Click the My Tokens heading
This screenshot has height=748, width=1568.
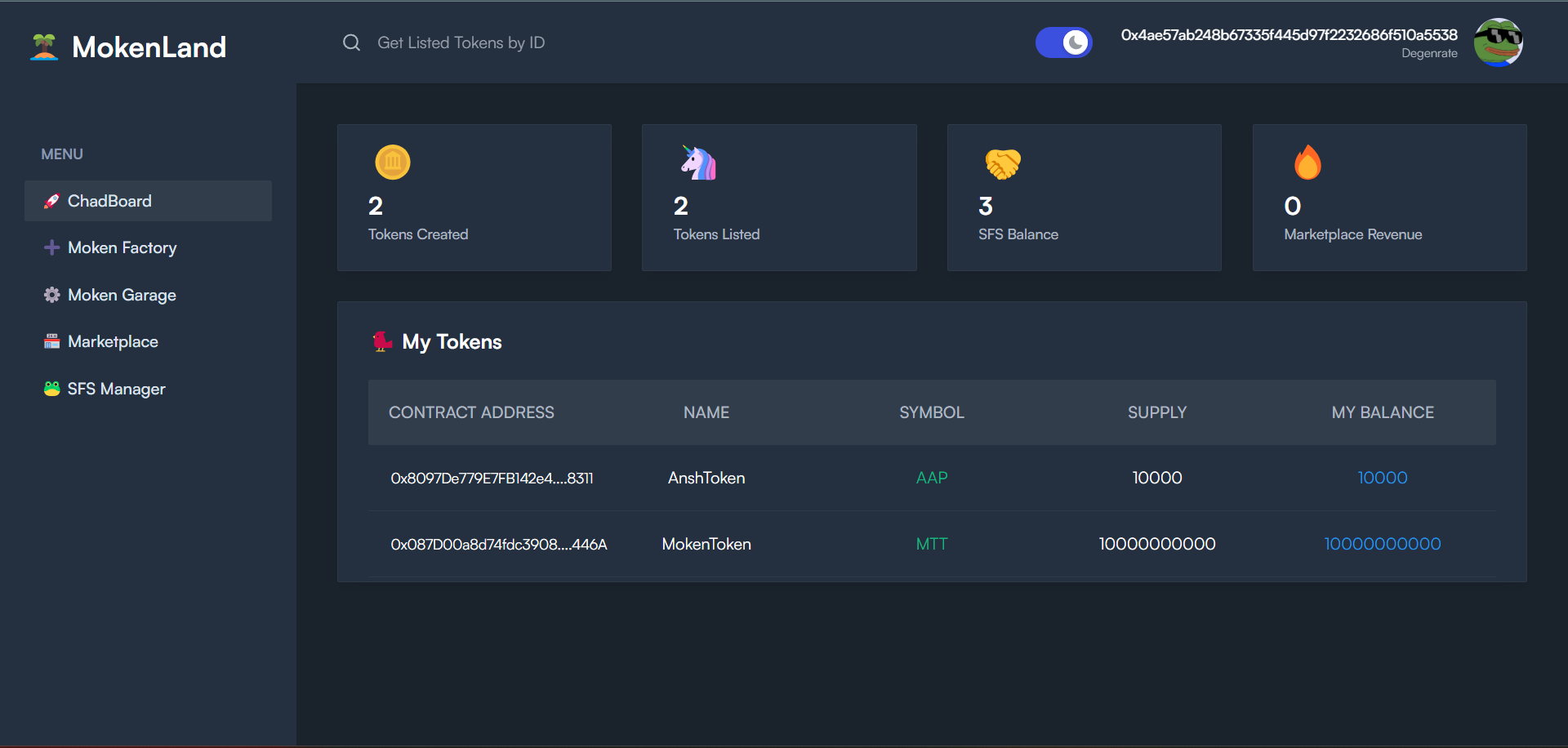tap(452, 342)
